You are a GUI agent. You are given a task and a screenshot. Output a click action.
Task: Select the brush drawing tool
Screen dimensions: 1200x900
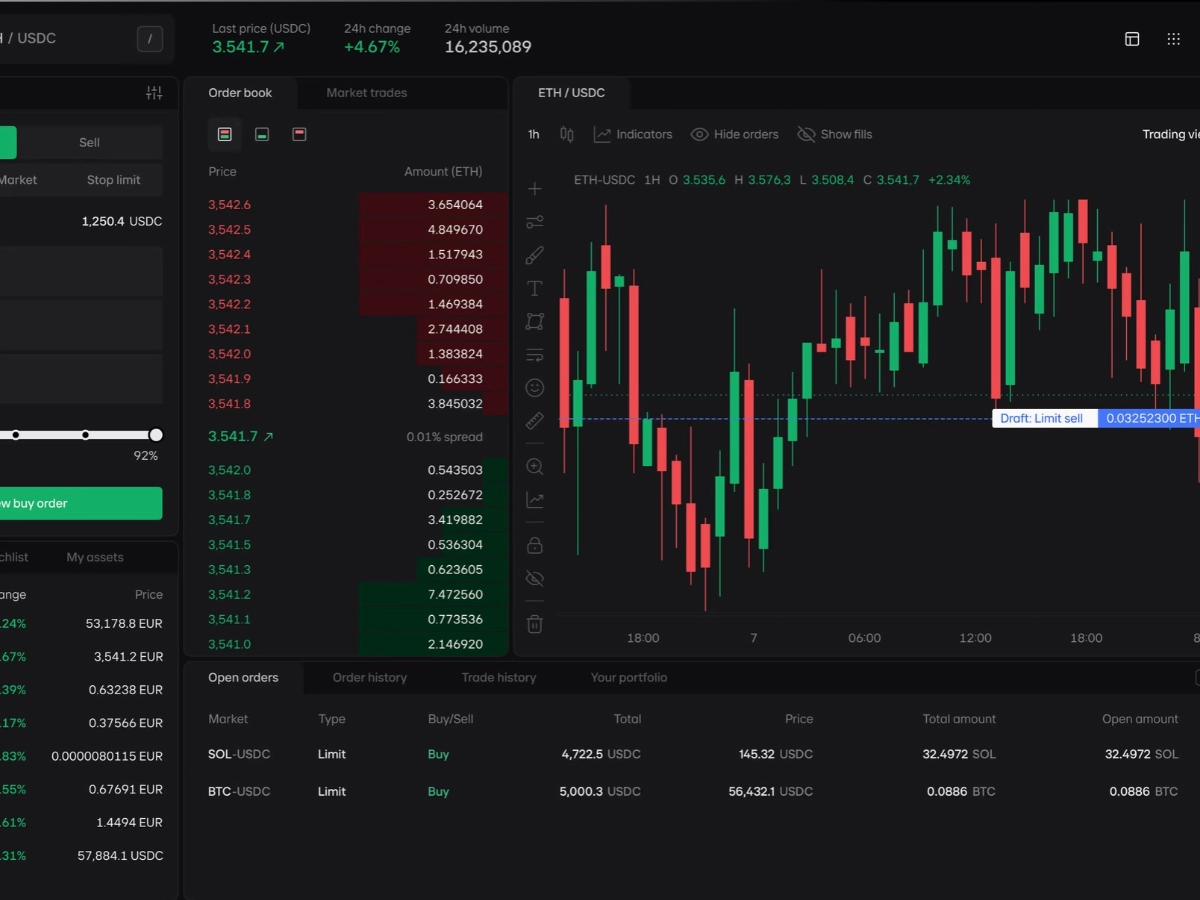tap(535, 256)
